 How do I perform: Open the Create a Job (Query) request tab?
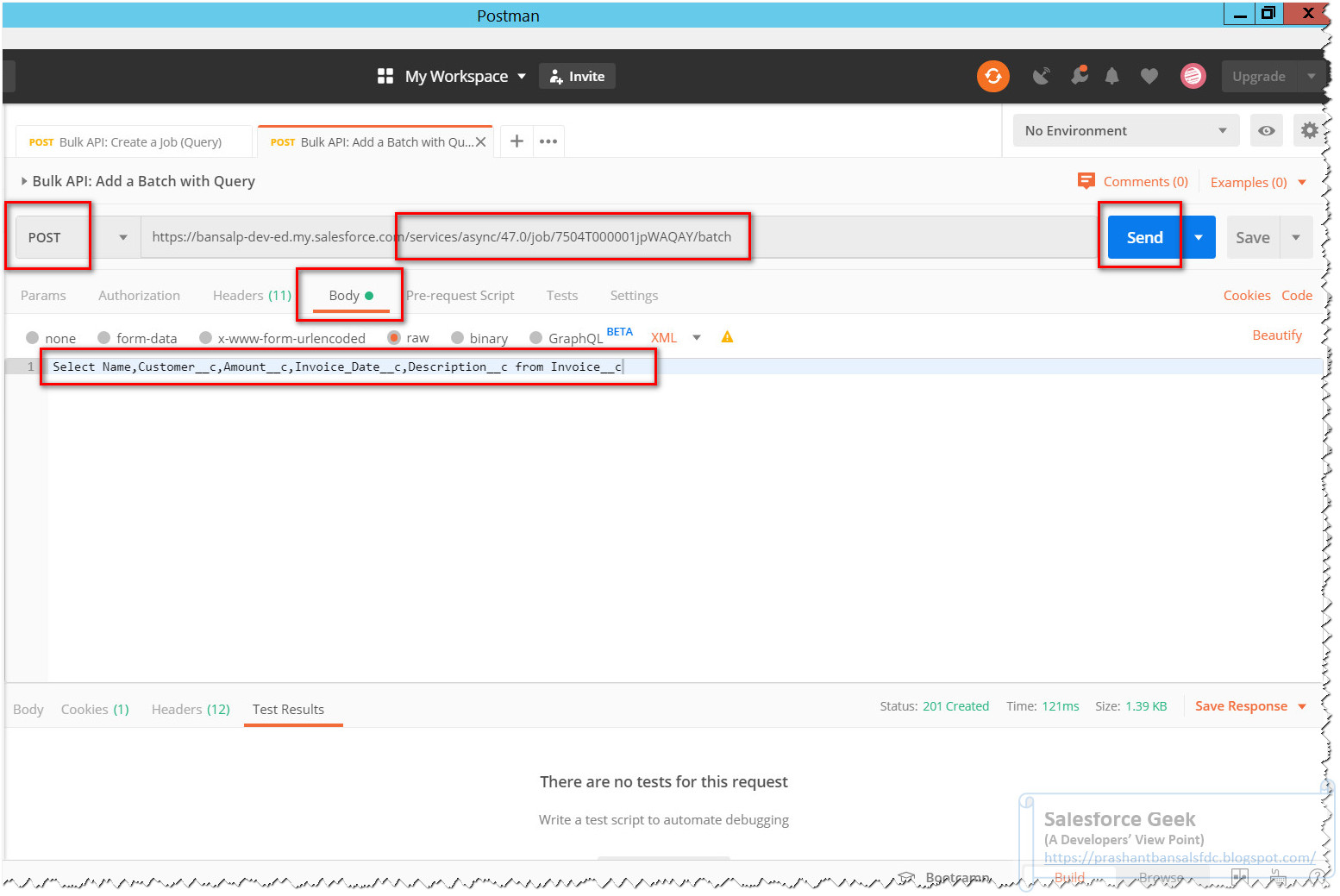[x=135, y=142]
